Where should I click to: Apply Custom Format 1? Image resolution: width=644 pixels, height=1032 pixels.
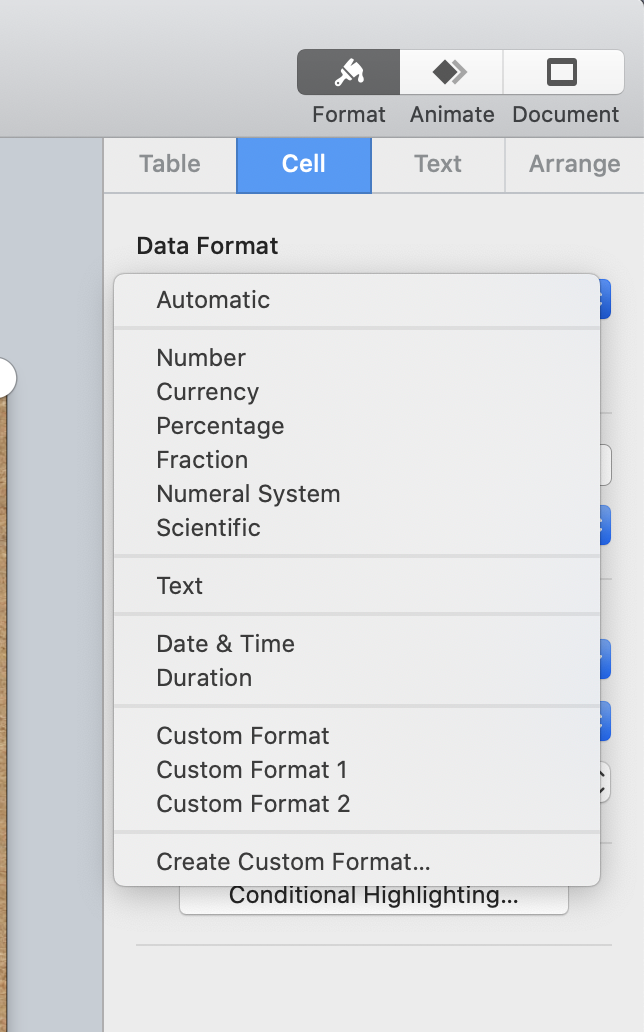(x=252, y=770)
